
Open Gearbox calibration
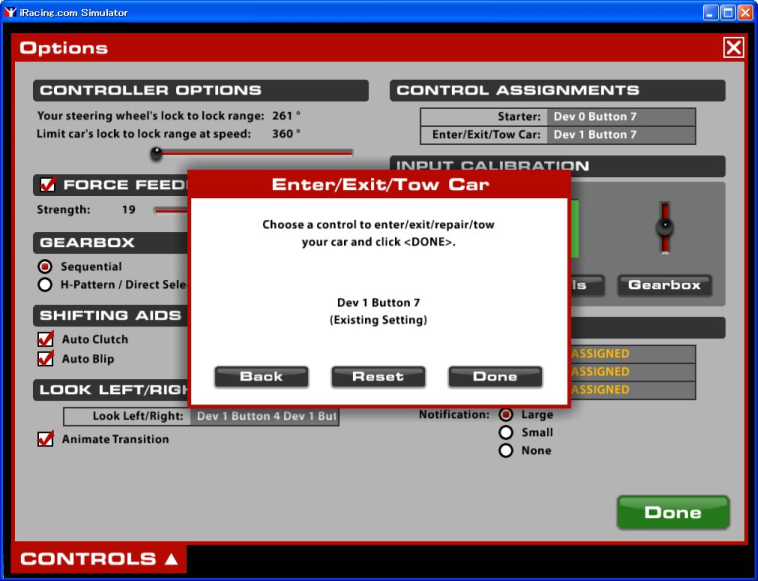pyautogui.click(x=665, y=285)
